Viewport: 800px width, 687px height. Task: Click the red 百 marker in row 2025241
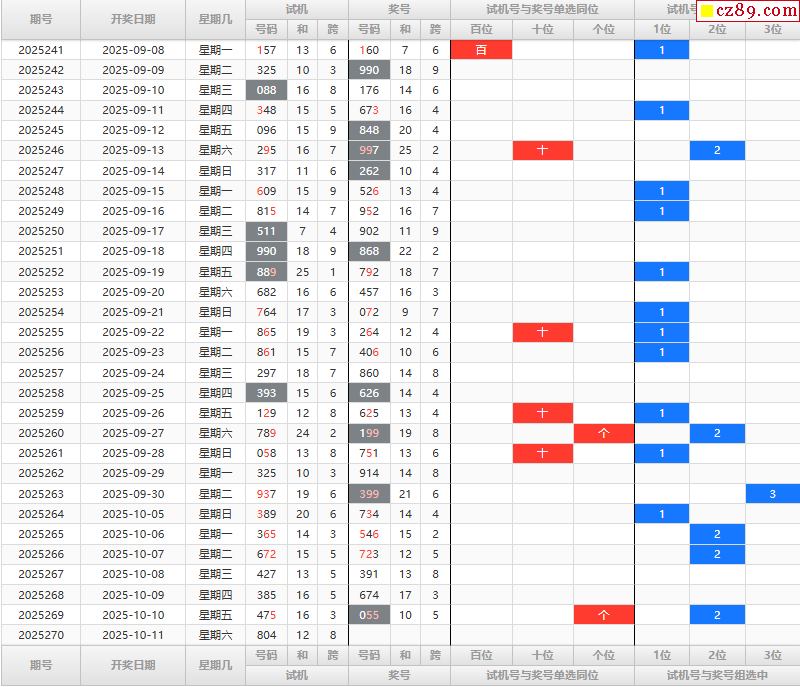(481, 50)
